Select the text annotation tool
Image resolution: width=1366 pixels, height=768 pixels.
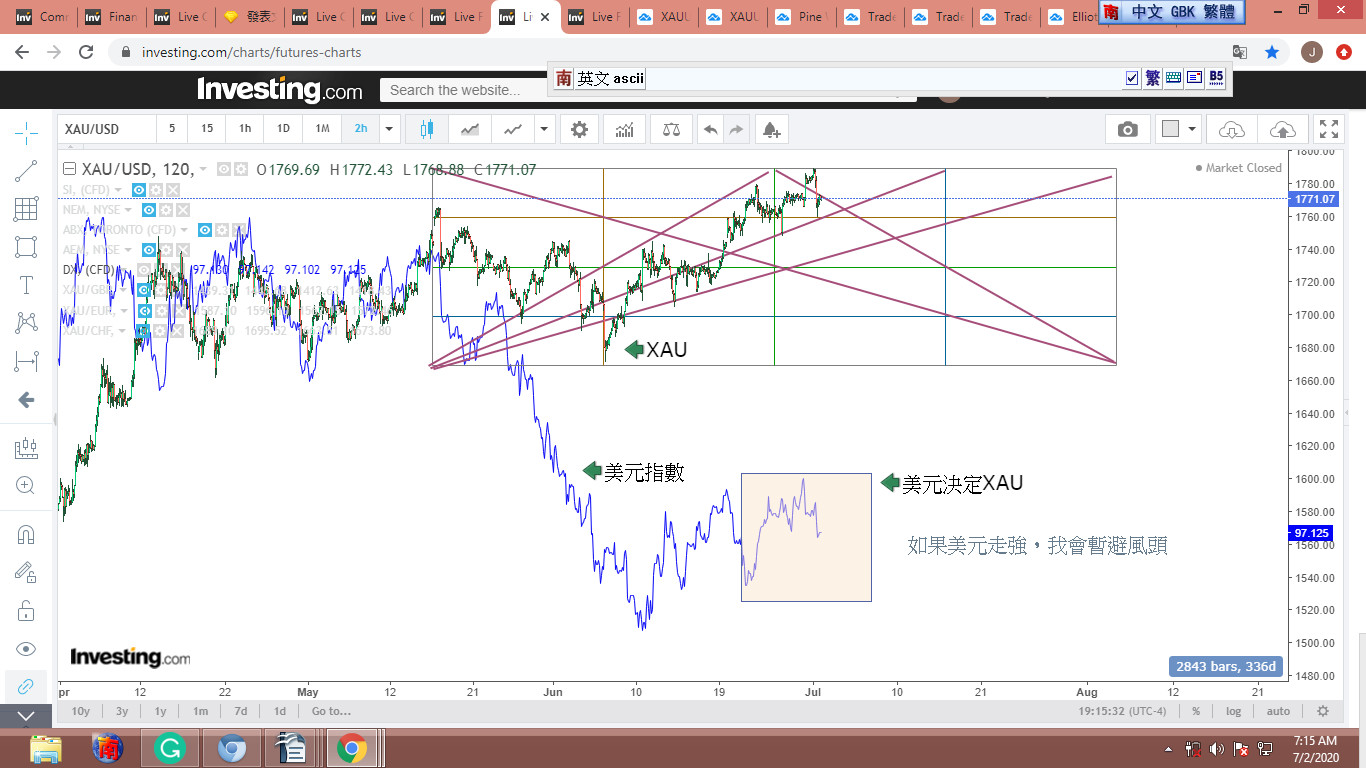point(26,285)
